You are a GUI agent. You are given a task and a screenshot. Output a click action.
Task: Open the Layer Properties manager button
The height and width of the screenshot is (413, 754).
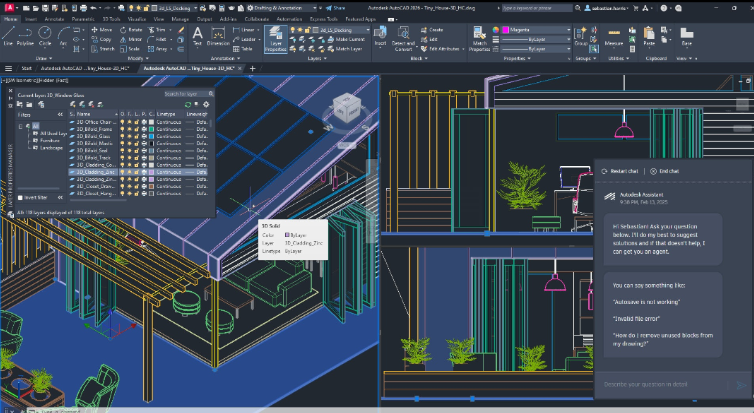[x=276, y=38]
